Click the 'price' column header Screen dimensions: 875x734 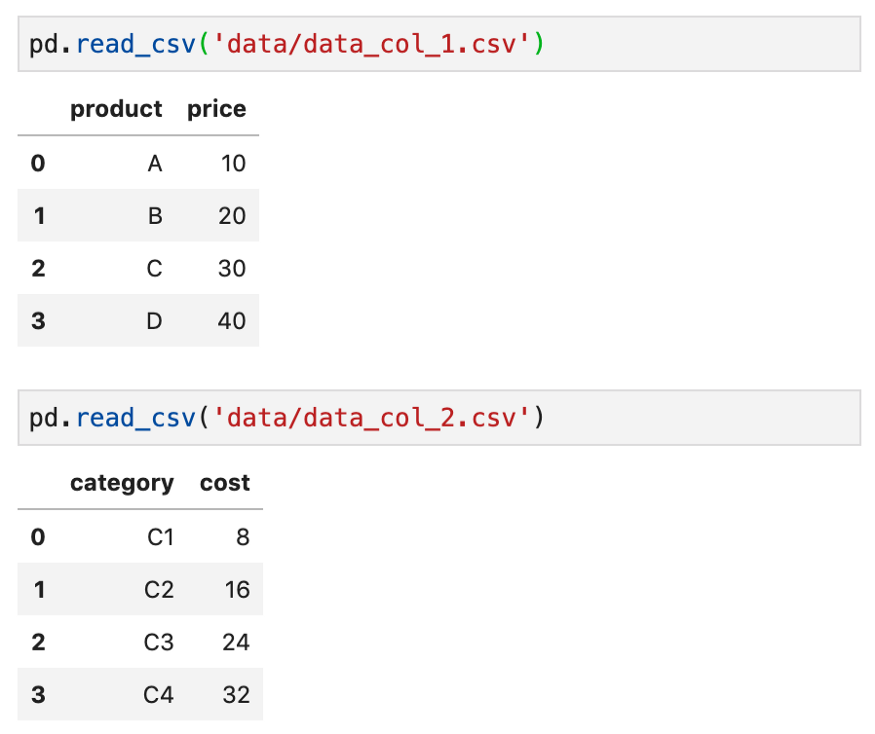tap(216, 109)
